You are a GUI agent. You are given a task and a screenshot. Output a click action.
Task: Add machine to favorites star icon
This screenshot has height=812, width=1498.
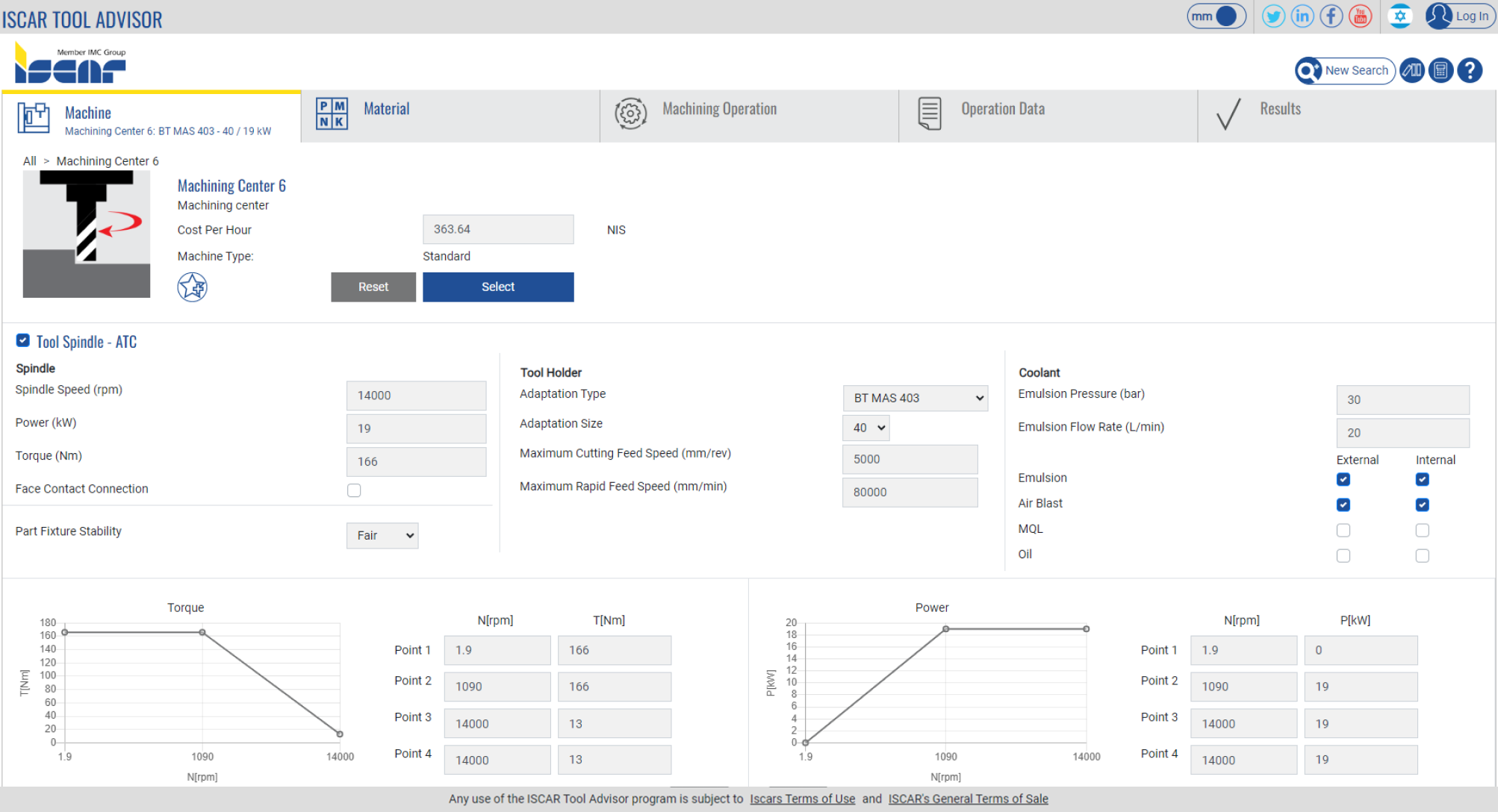point(192,287)
